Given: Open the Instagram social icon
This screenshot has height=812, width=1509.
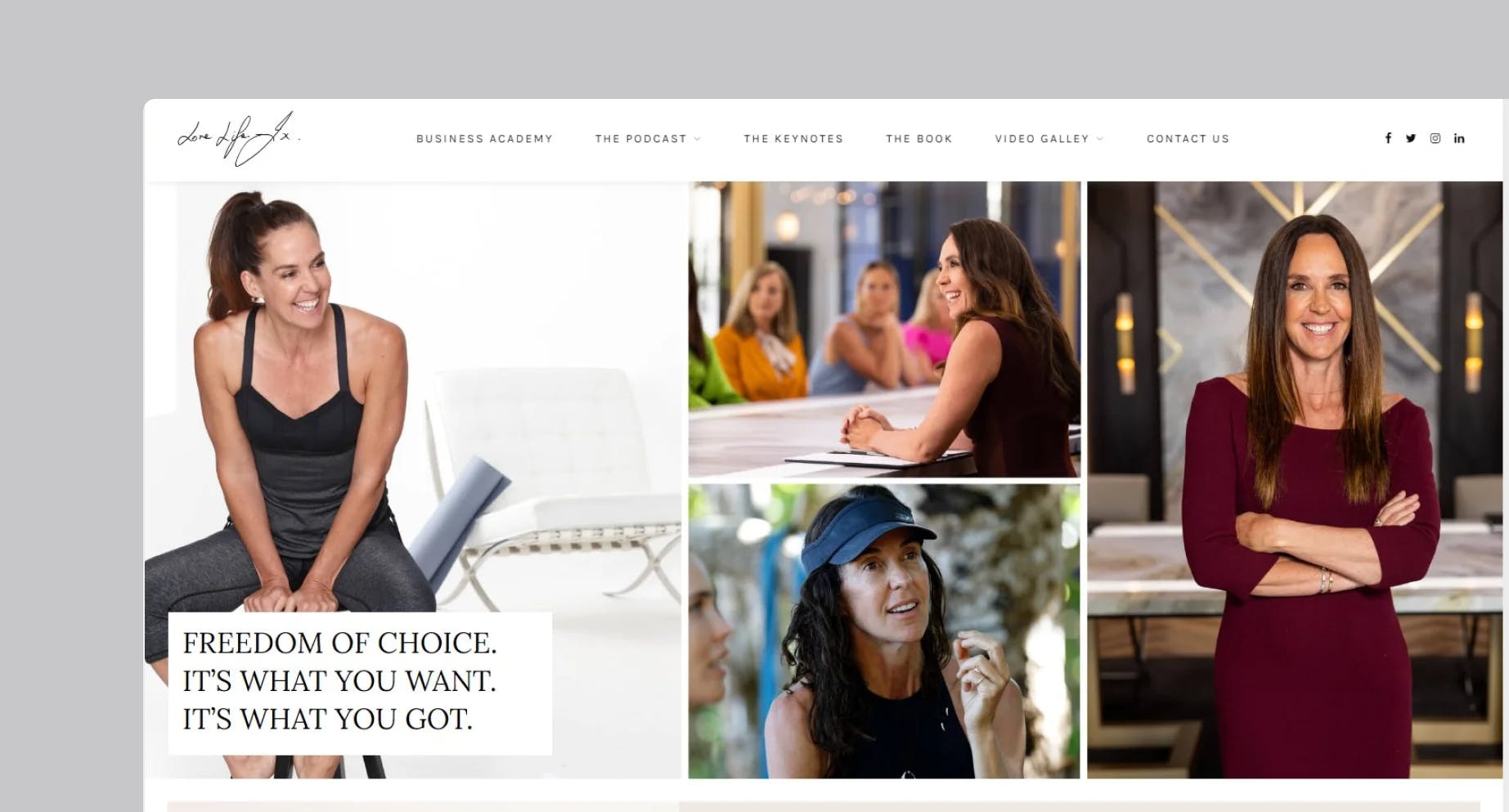Looking at the screenshot, I should click(x=1435, y=138).
